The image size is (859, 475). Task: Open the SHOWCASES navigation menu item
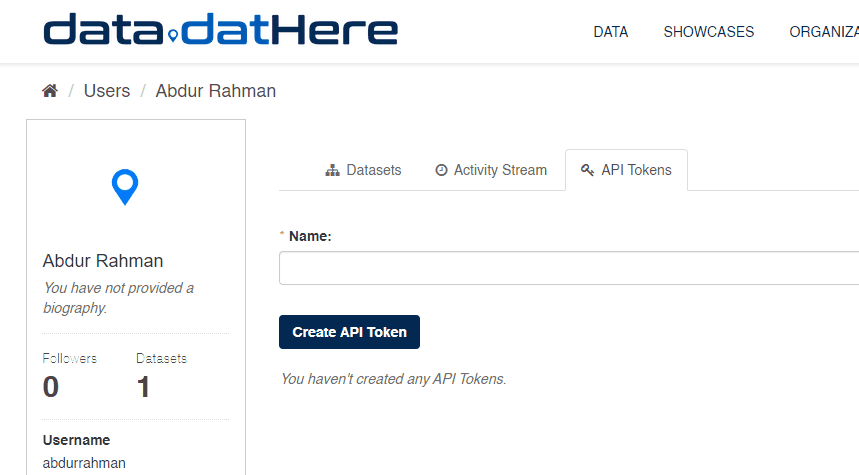[708, 32]
